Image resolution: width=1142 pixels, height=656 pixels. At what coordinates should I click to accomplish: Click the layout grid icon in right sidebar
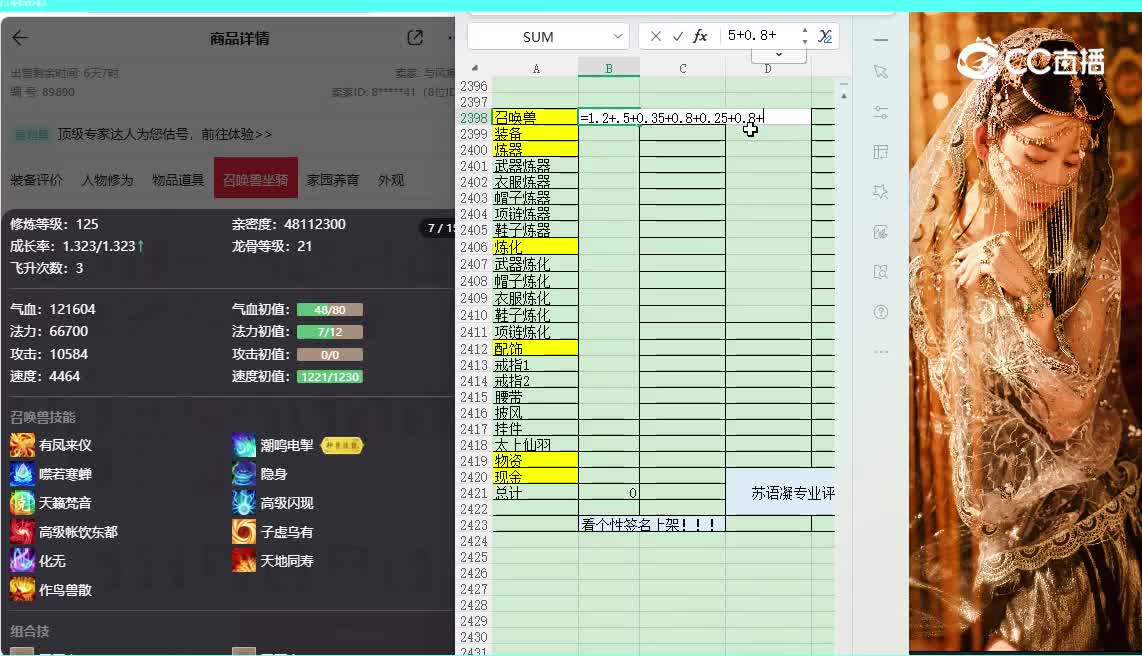[x=881, y=152]
